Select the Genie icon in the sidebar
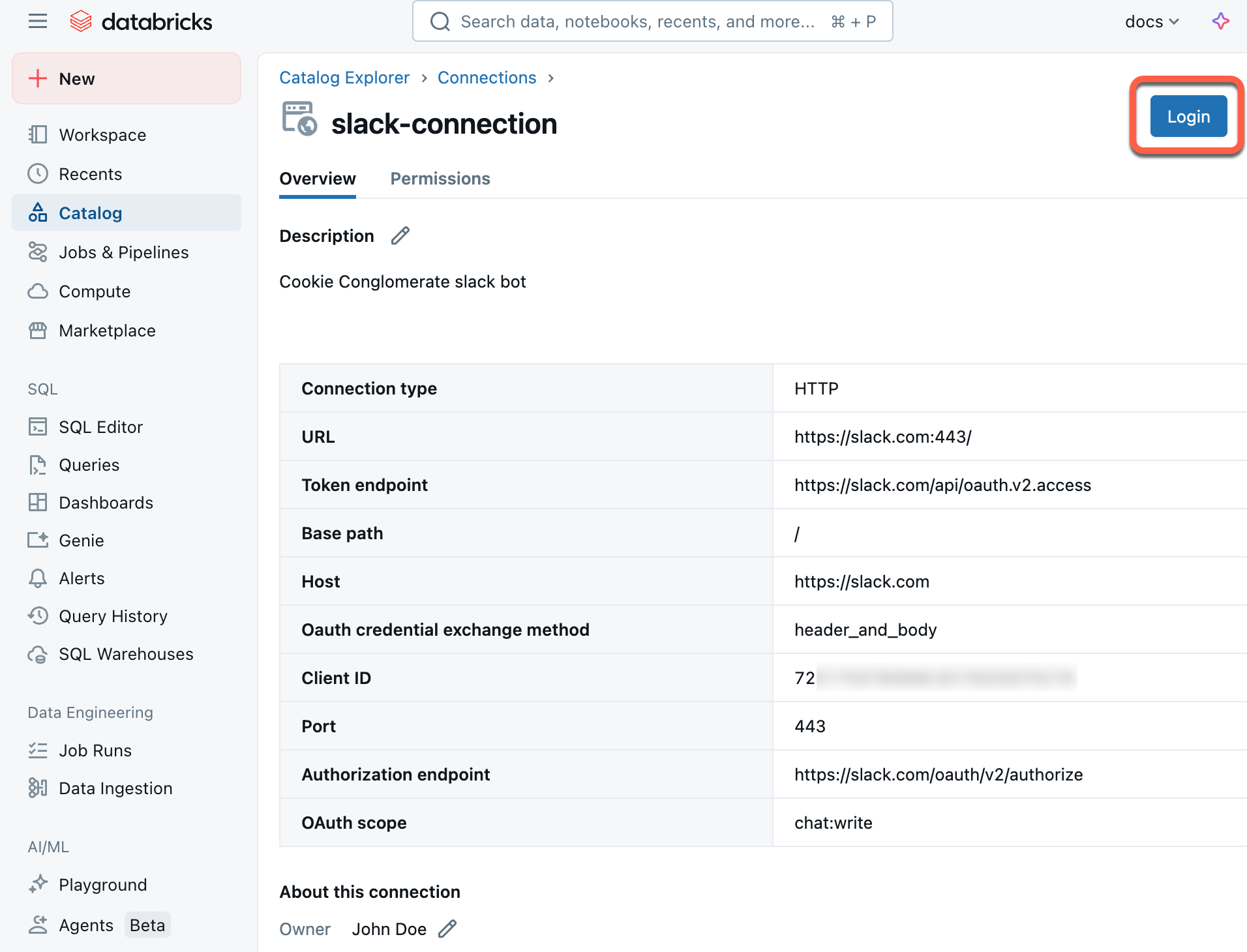 38,540
